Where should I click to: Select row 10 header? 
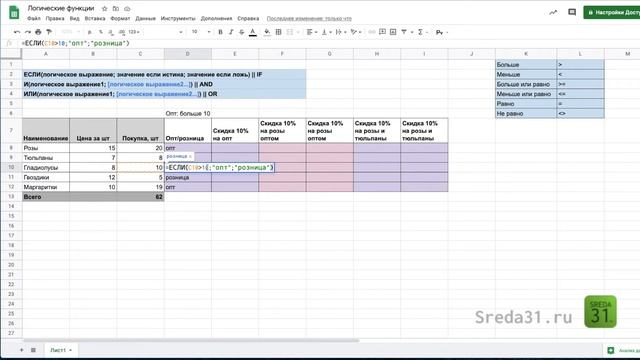[11, 167]
